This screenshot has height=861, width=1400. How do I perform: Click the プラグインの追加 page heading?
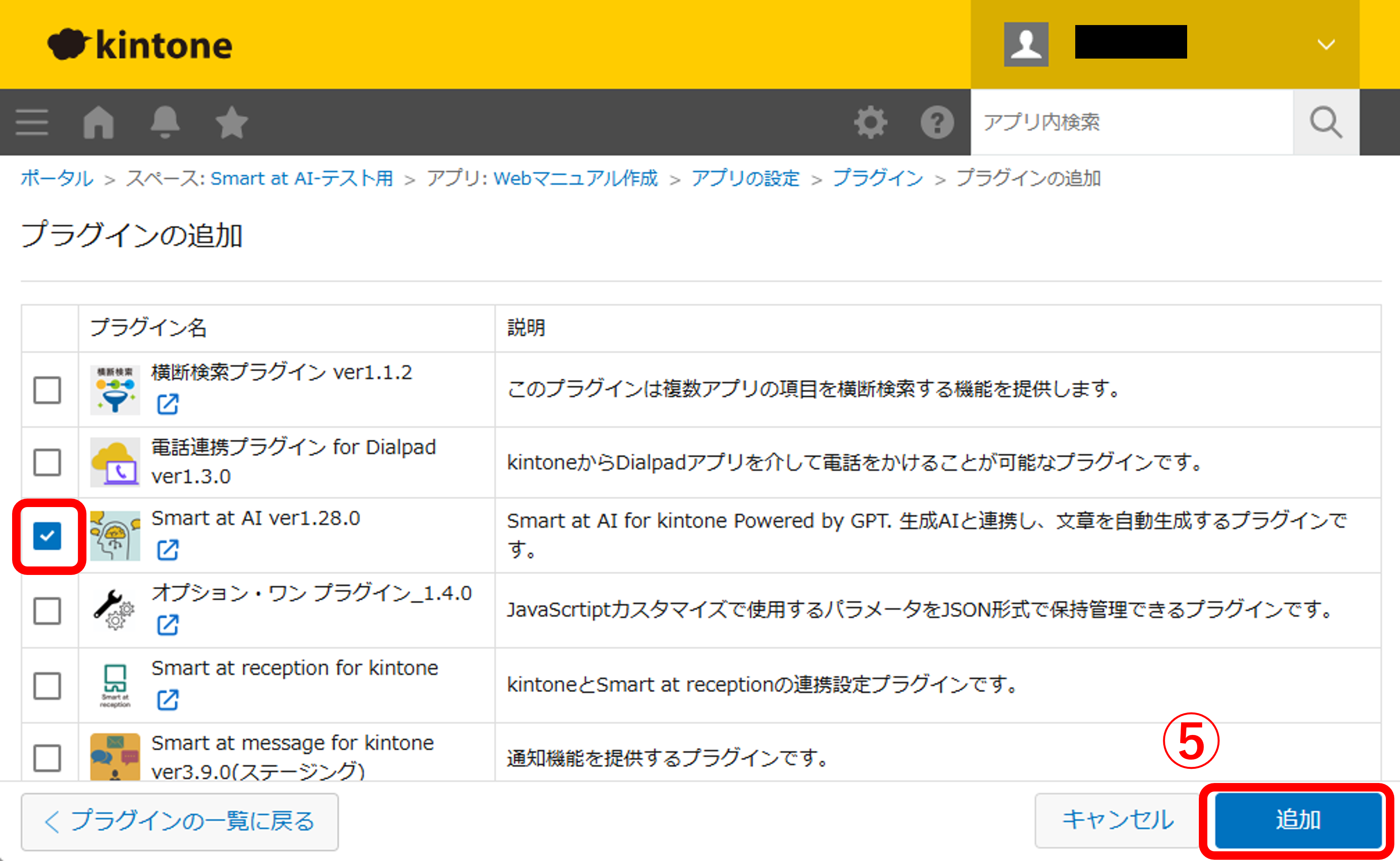click(x=132, y=235)
